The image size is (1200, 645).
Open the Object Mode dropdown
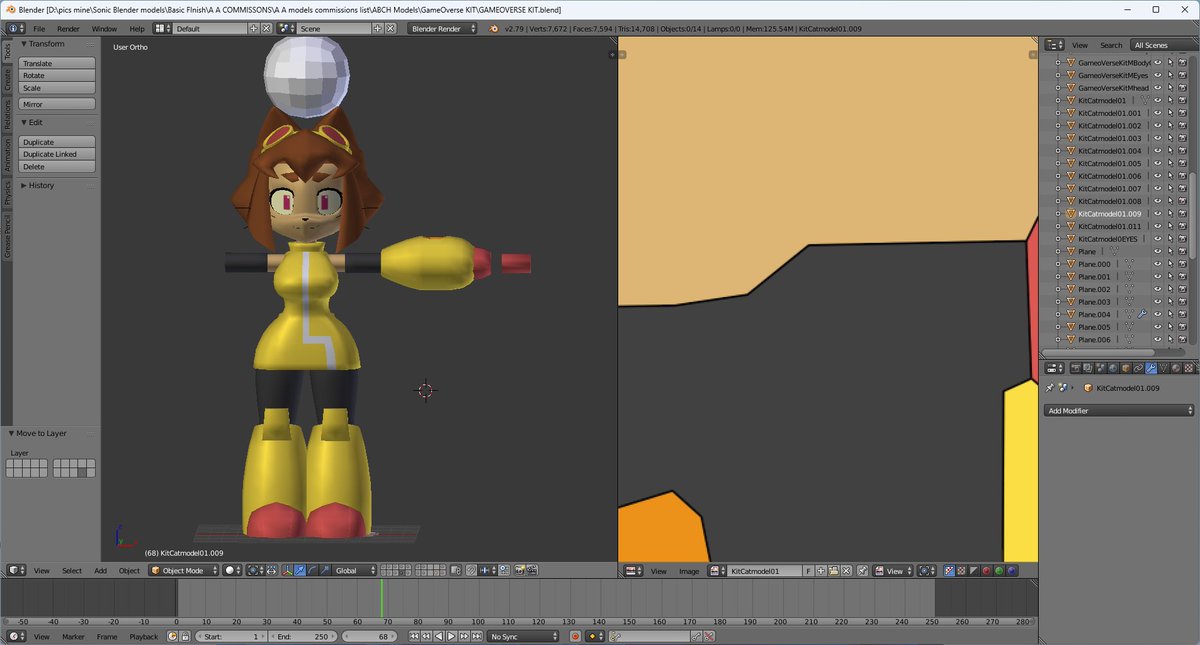[x=184, y=570]
